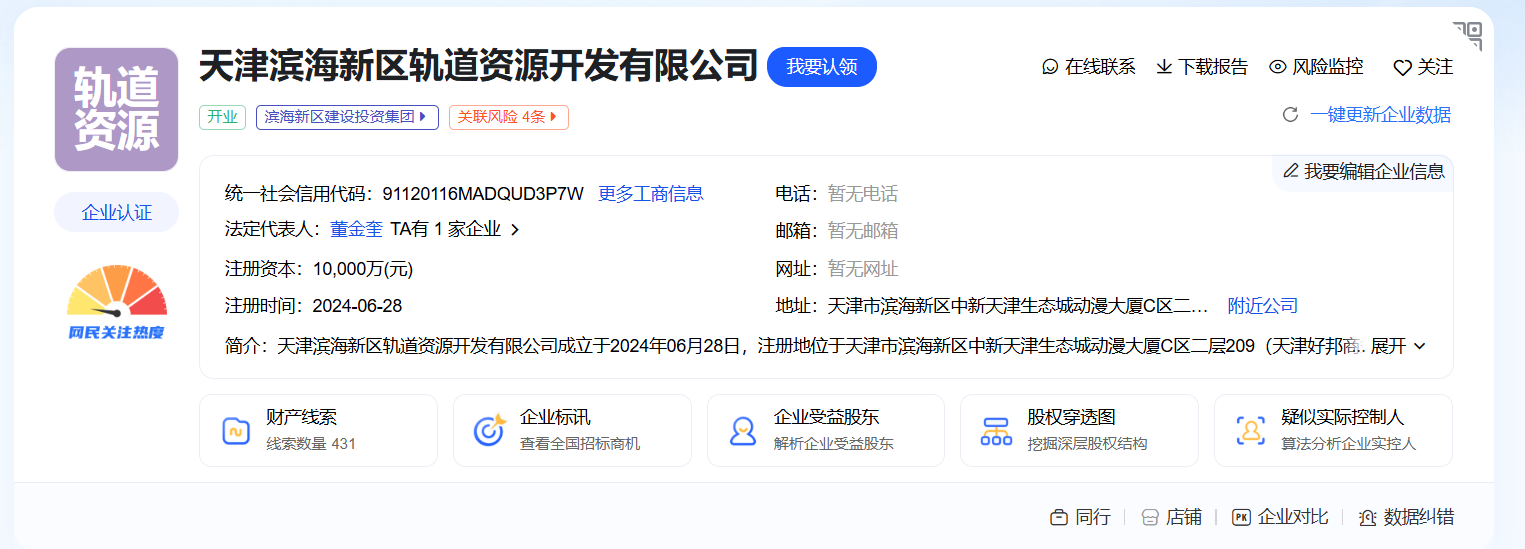The image size is (1525, 549).
Task: Click the 财产线索 folder icon
Action: coord(235,431)
